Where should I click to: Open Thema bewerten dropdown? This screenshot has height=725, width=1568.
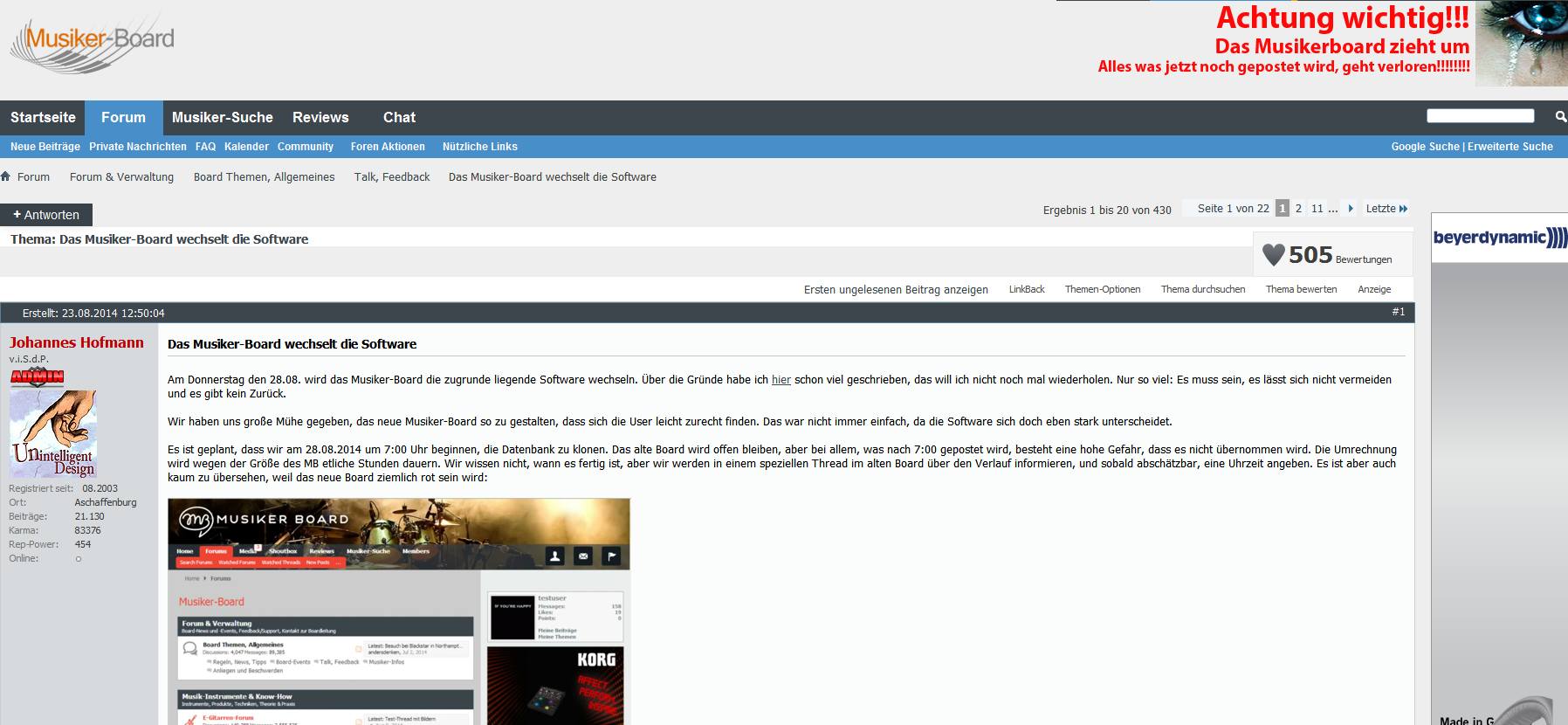click(1301, 289)
